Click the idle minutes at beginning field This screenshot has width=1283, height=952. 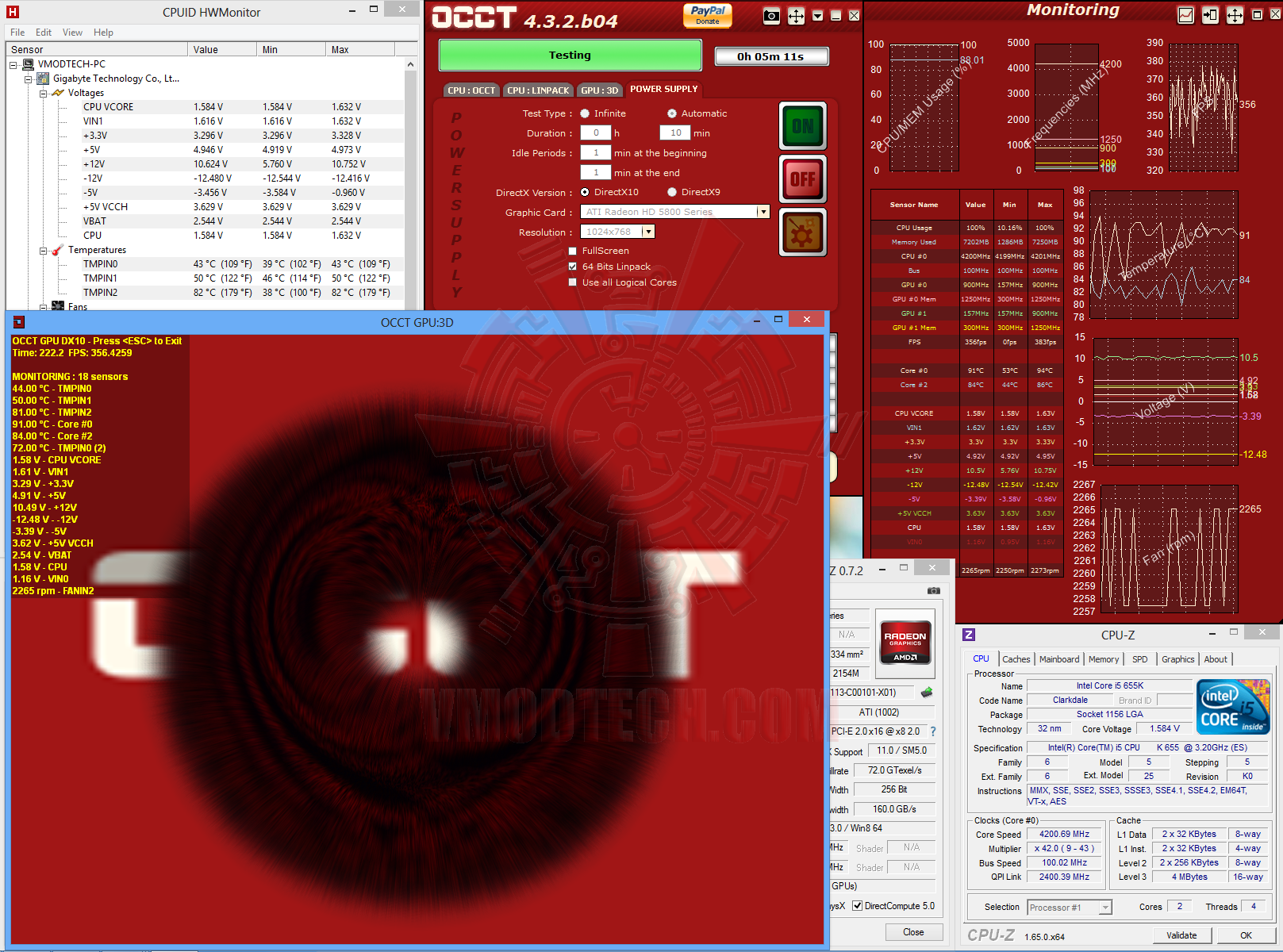click(x=596, y=152)
